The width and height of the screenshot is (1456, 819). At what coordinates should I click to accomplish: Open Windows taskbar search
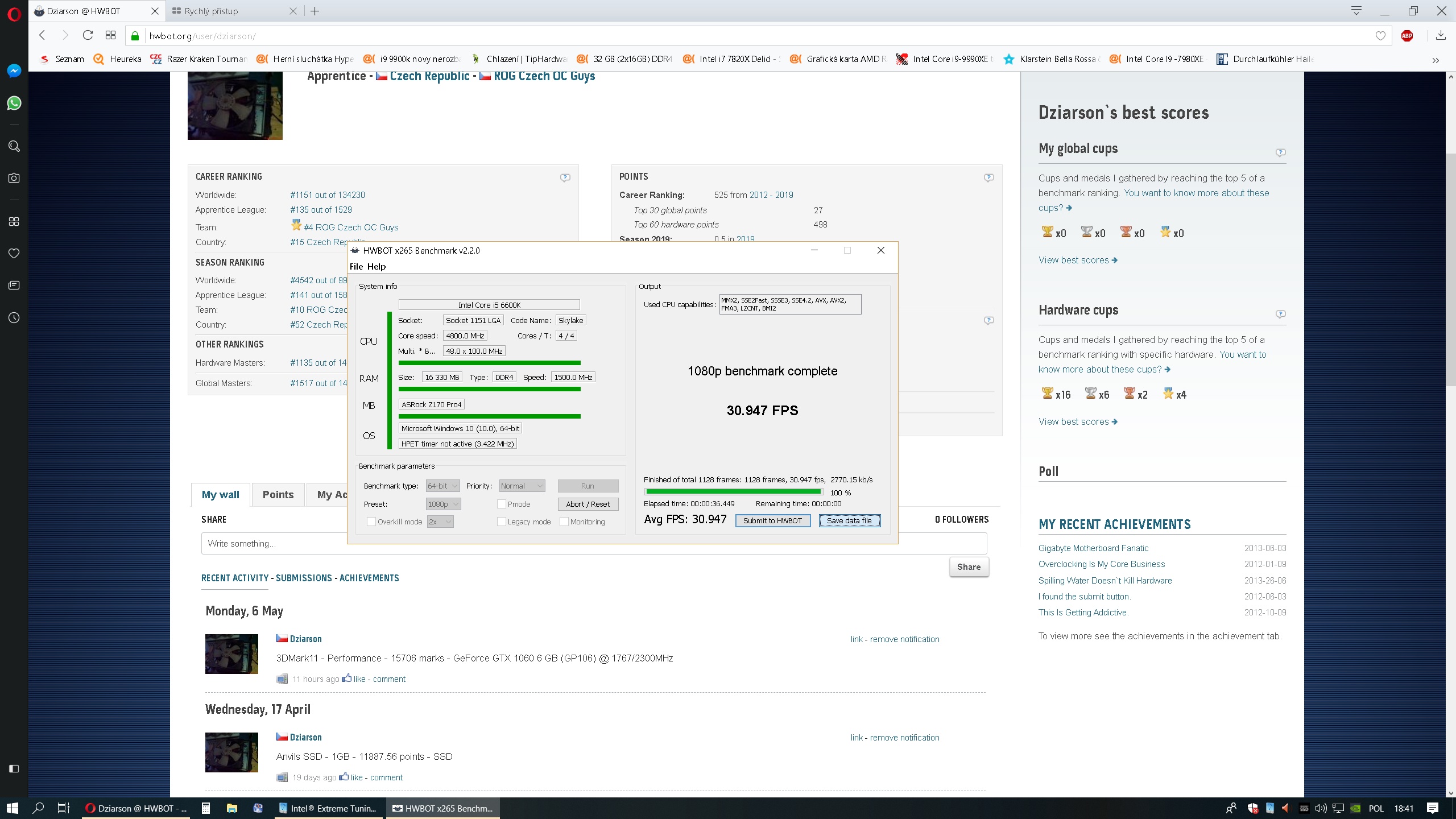pos(39,808)
